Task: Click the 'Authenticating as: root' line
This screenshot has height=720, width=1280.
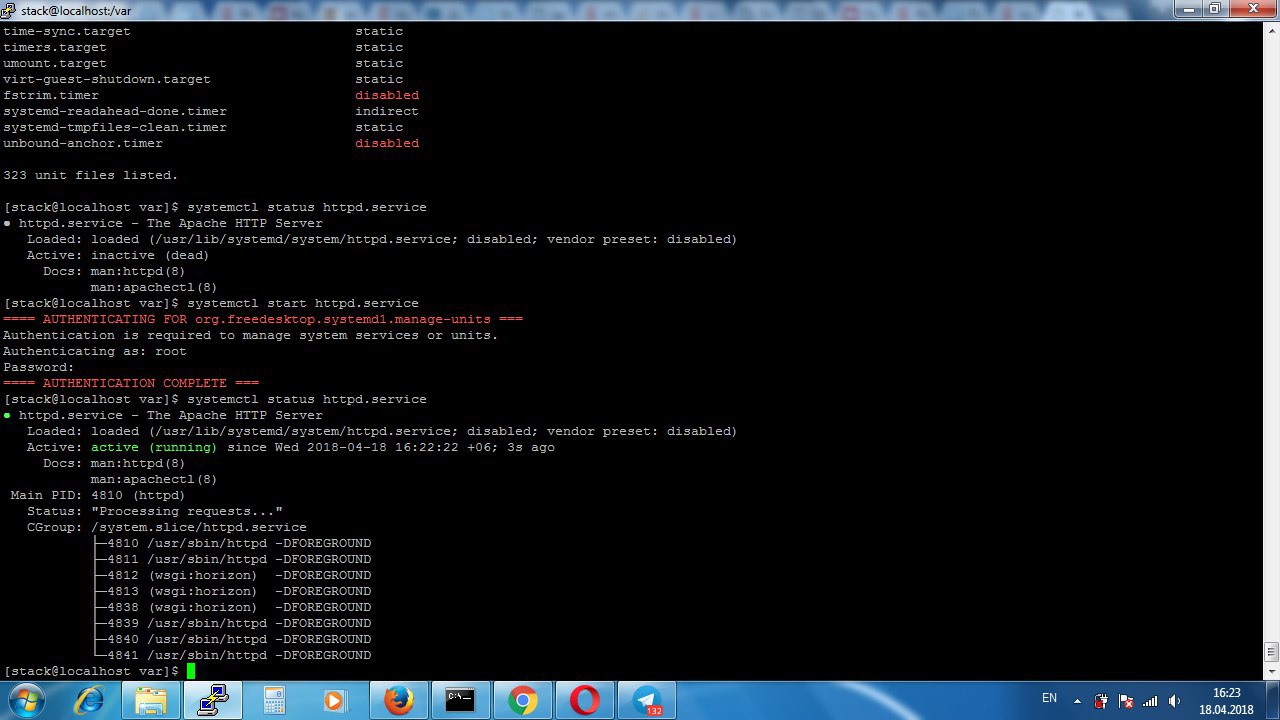Action: (x=95, y=351)
